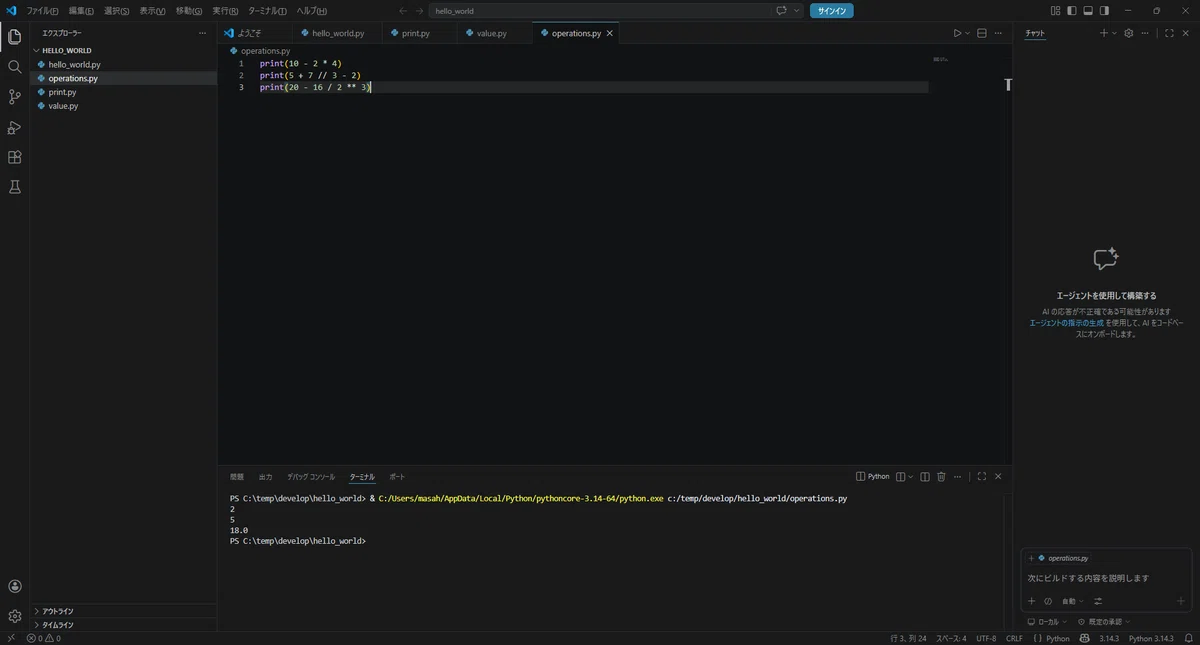Open terminal panel more actions ellipsis

(958, 477)
